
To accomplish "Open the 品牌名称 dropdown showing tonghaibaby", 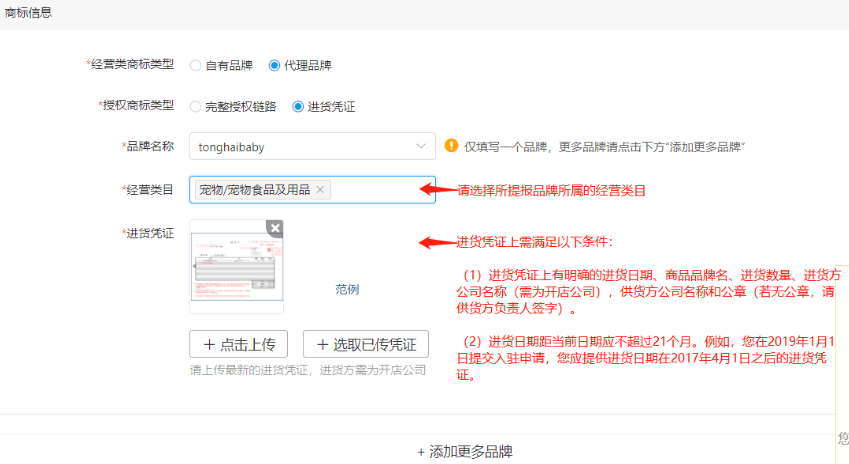I will point(300,146).
